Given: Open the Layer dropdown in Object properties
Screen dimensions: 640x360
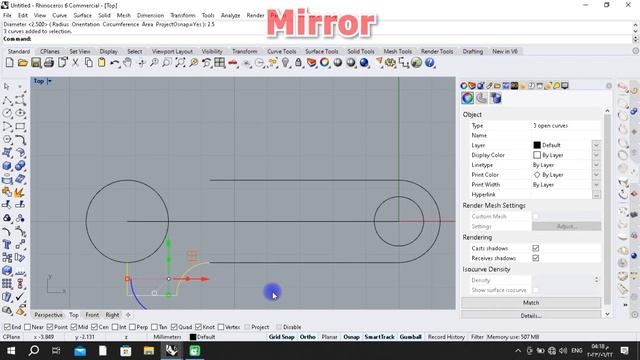Looking at the screenshot, I should click(596, 145).
